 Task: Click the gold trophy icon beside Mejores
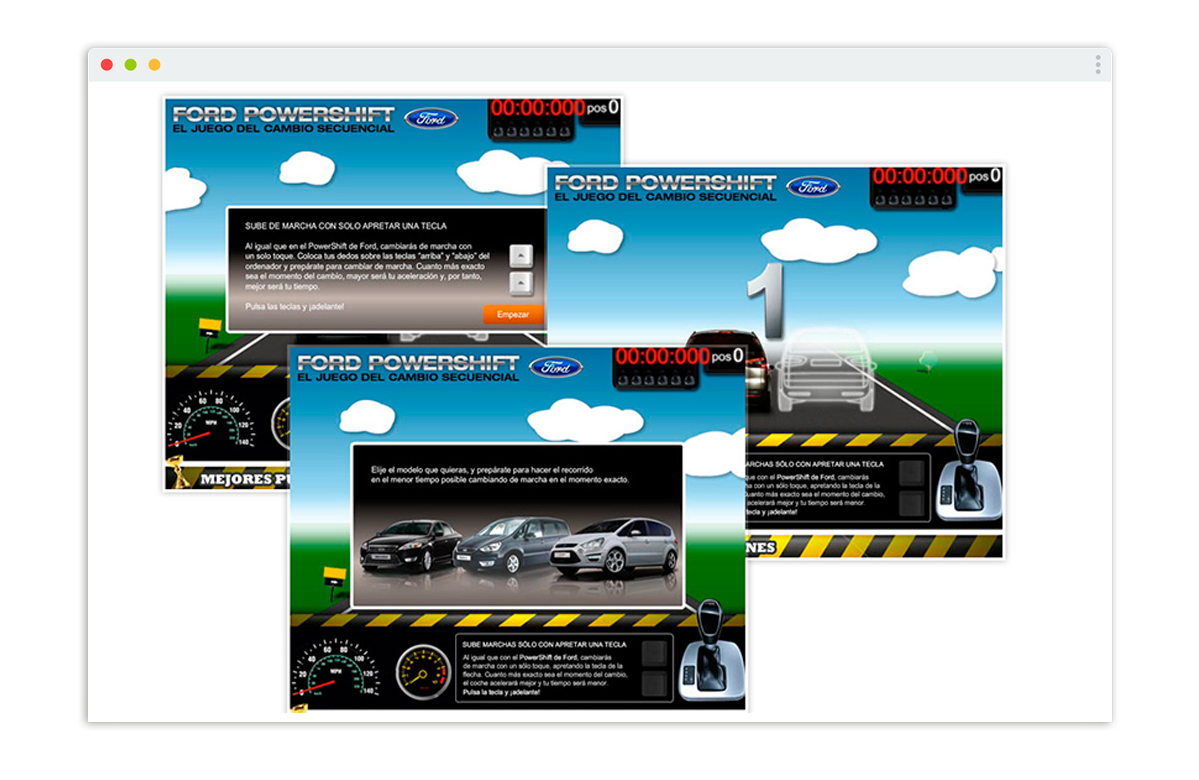[x=181, y=475]
